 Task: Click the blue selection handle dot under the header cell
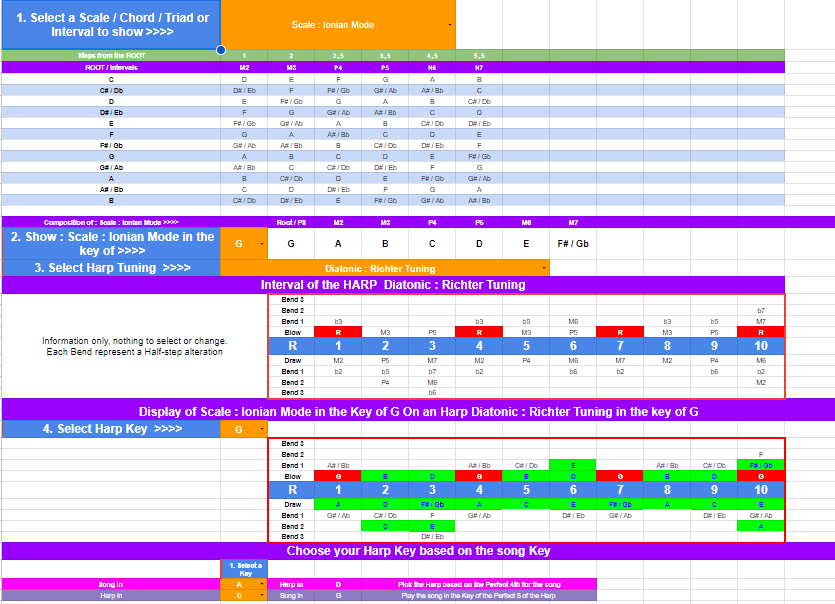220,49
